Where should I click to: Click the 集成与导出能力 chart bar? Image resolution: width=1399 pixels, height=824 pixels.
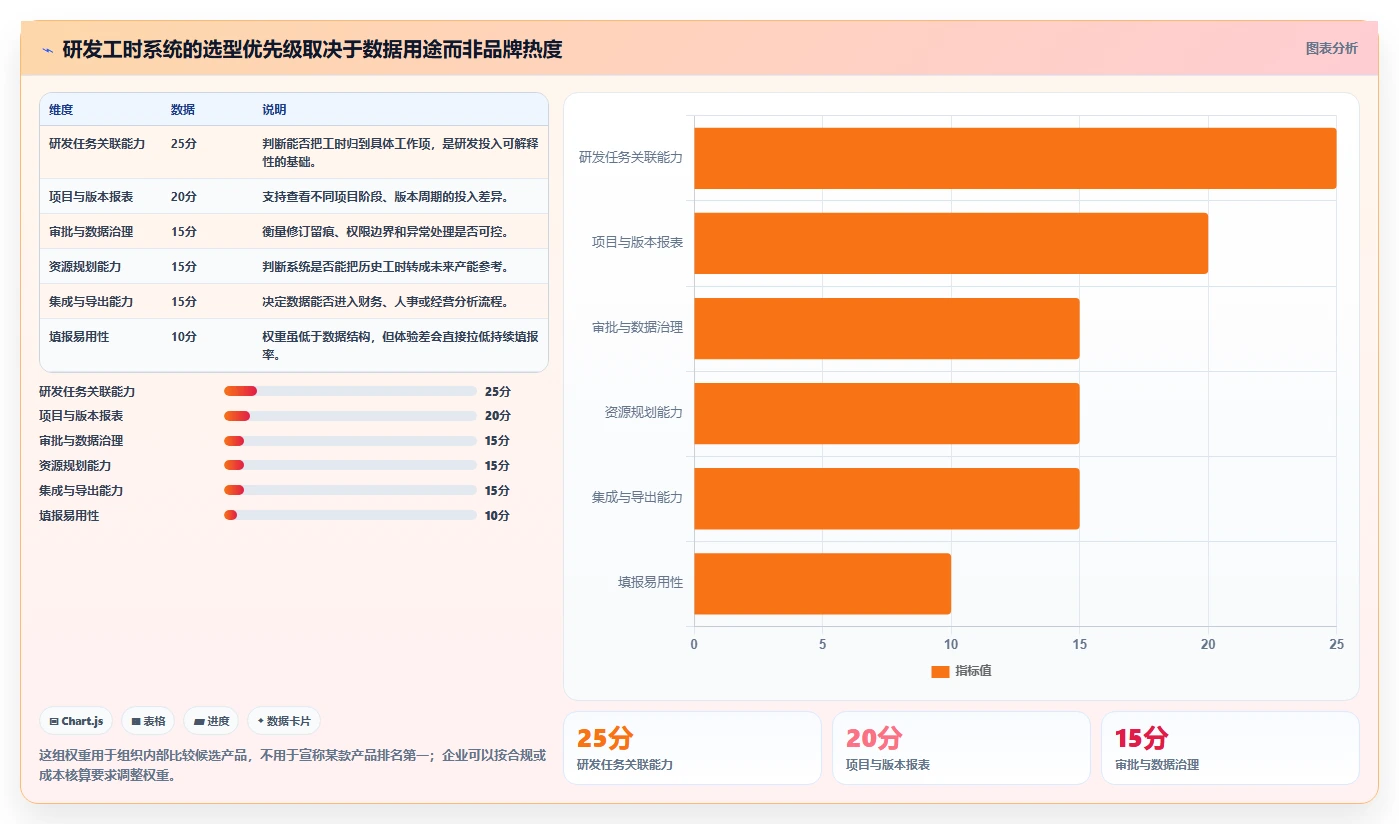[x=887, y=498]
